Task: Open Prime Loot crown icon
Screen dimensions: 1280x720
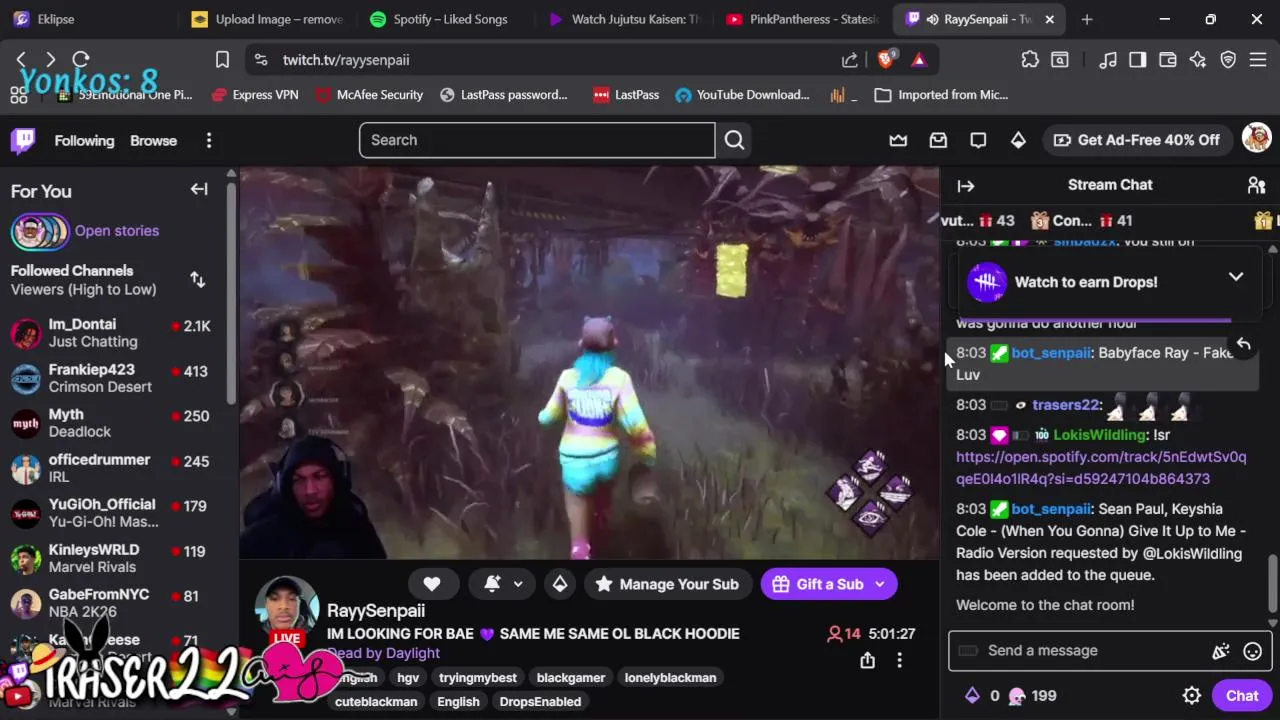Action: [898, 140]
